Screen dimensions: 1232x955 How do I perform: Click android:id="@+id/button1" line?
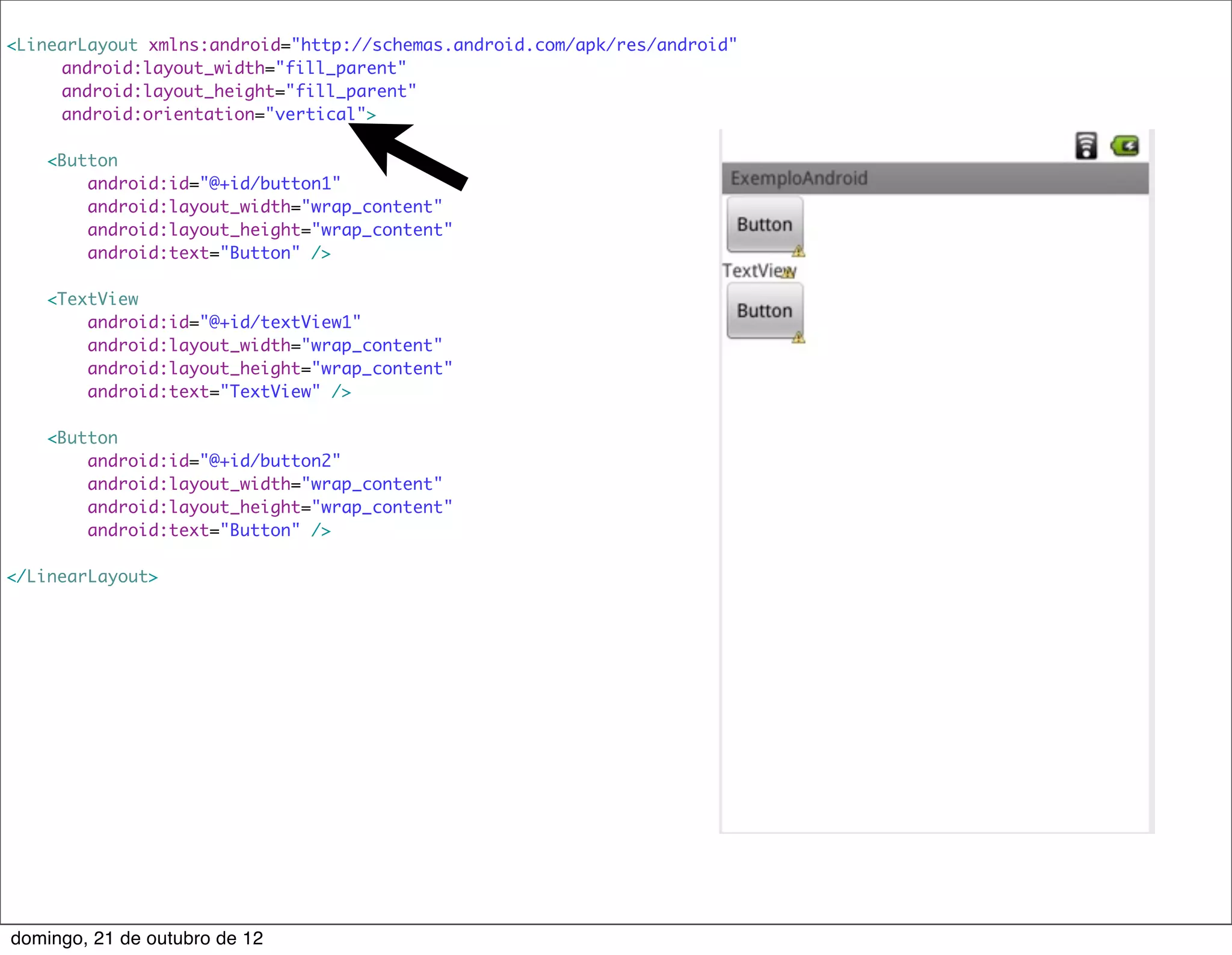[214, 184]
